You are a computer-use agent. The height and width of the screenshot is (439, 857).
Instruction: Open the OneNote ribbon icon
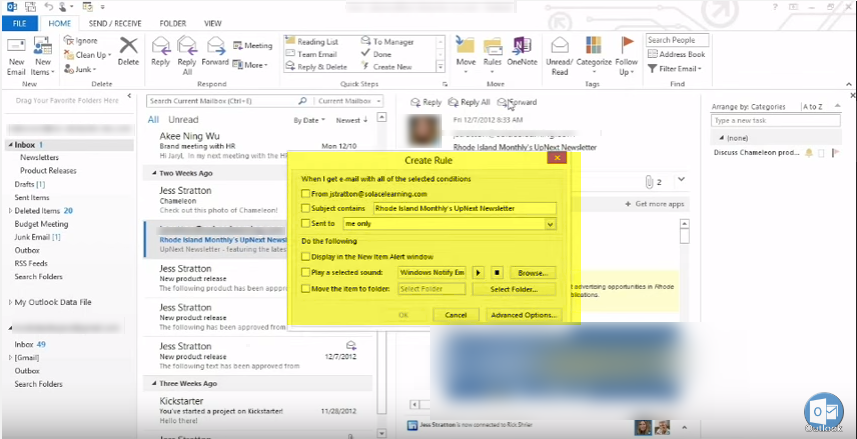click(x=523, y=50)
